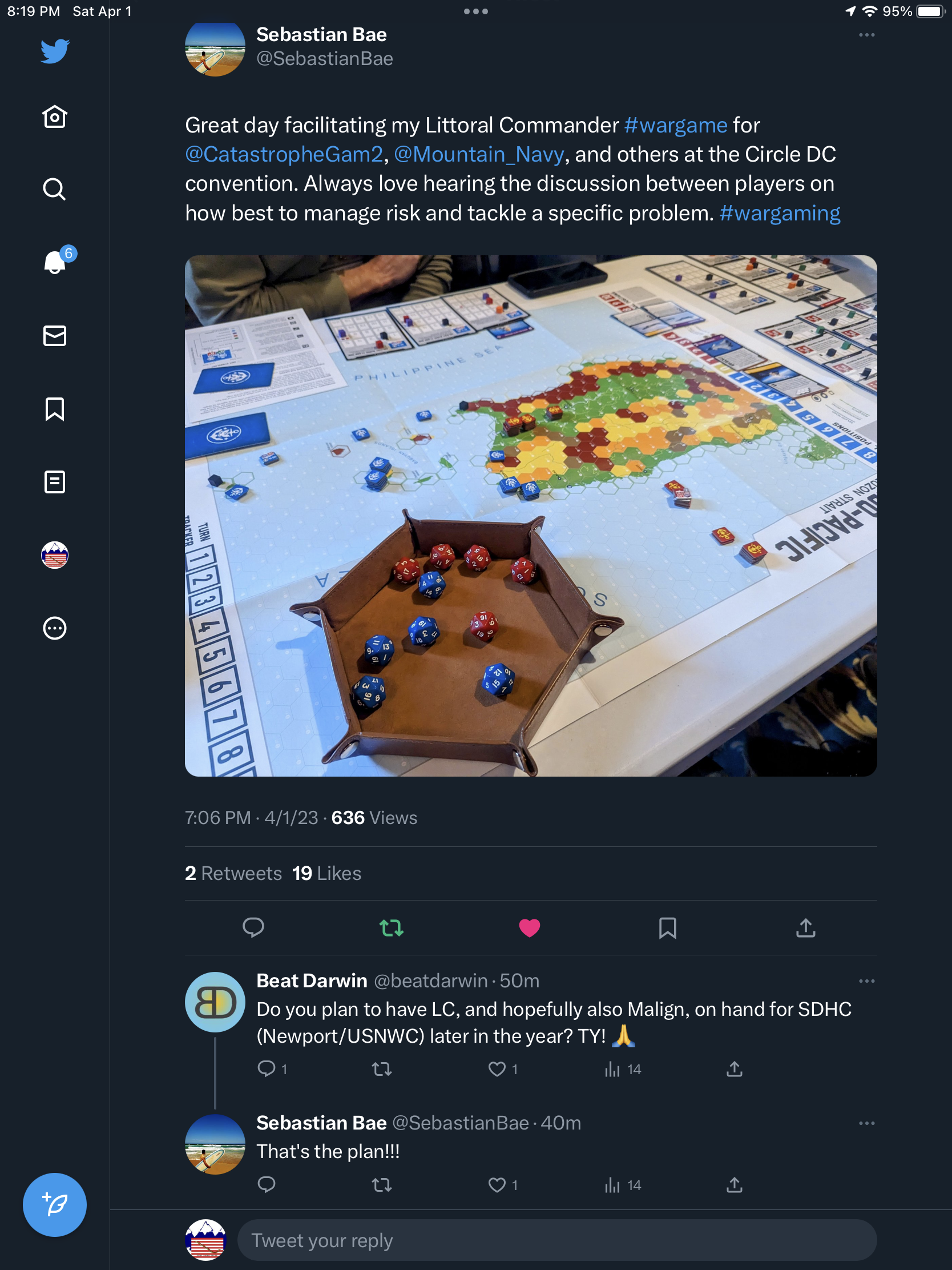Click the Twitter bird logo
The image size is (952, 1270).
click(55, 51)
